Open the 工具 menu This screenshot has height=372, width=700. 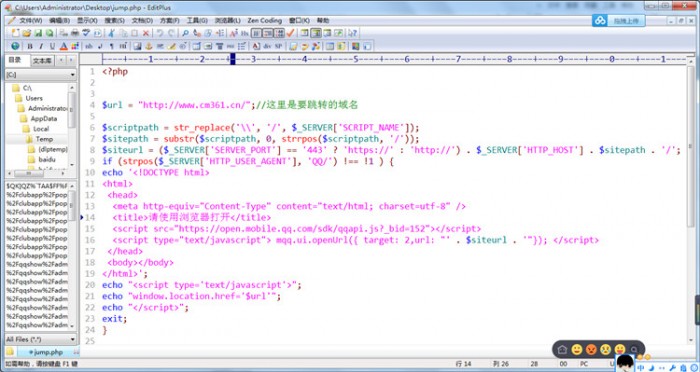(197, 21)
